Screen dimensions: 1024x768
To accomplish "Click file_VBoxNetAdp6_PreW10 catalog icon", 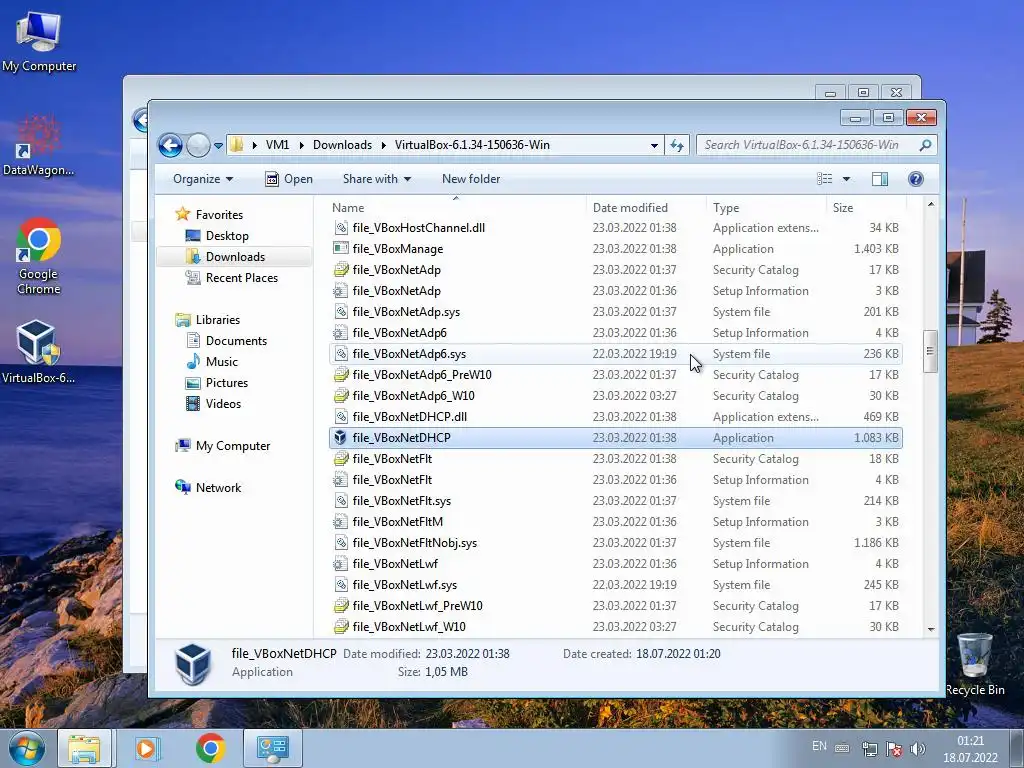I will coord(340,375).
